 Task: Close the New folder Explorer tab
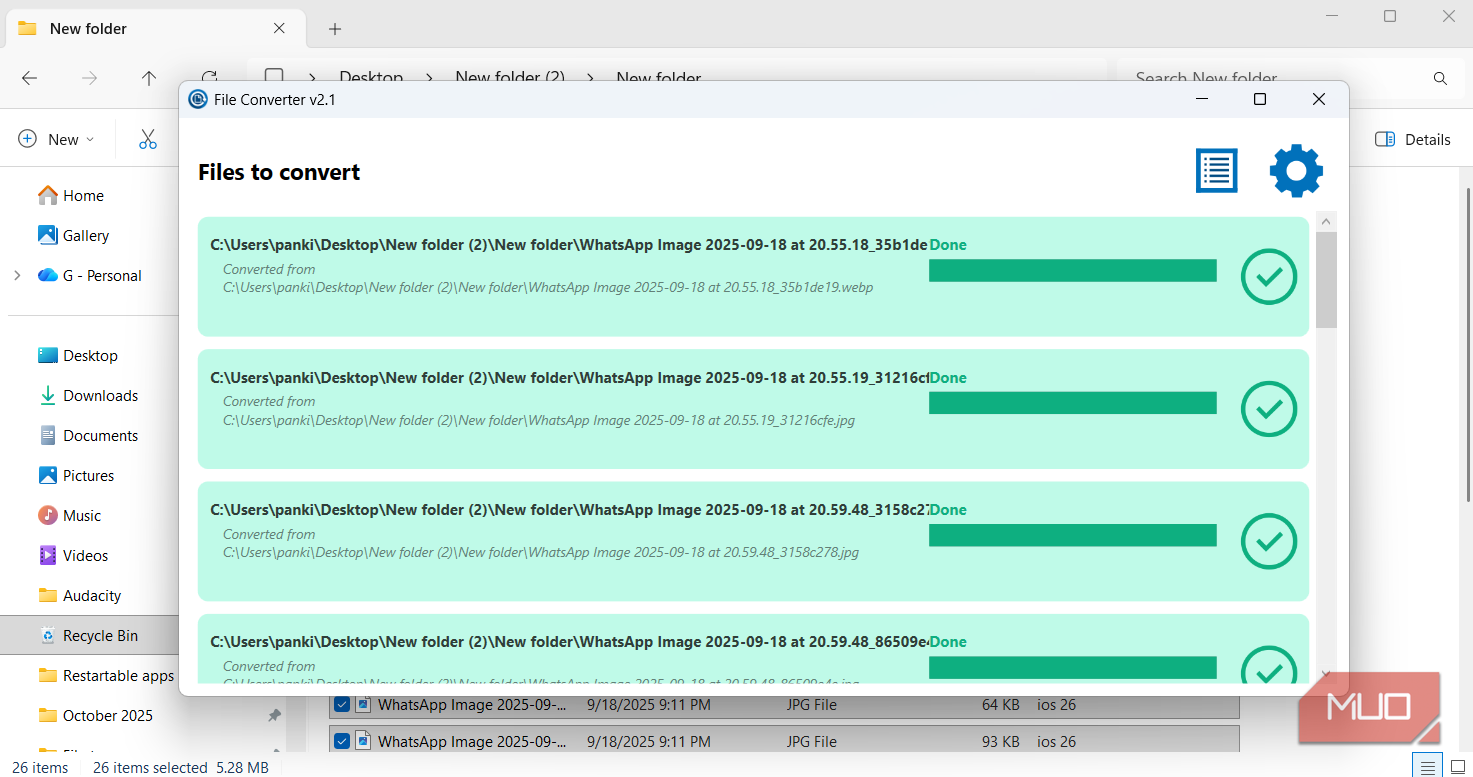(279, 29)
